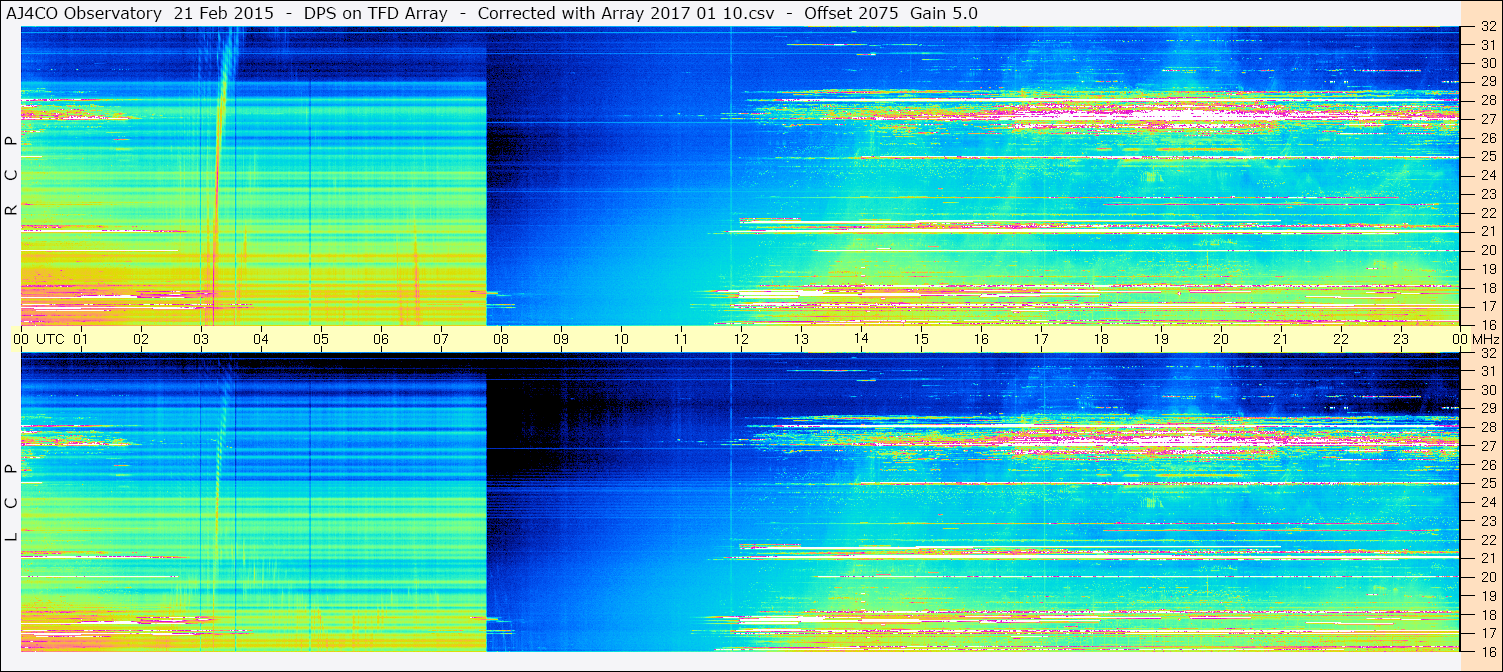This screenshot has width=1503, height=672.
Task: Select hour 09 on the UTC time axis
Action: tap(561, 339)
